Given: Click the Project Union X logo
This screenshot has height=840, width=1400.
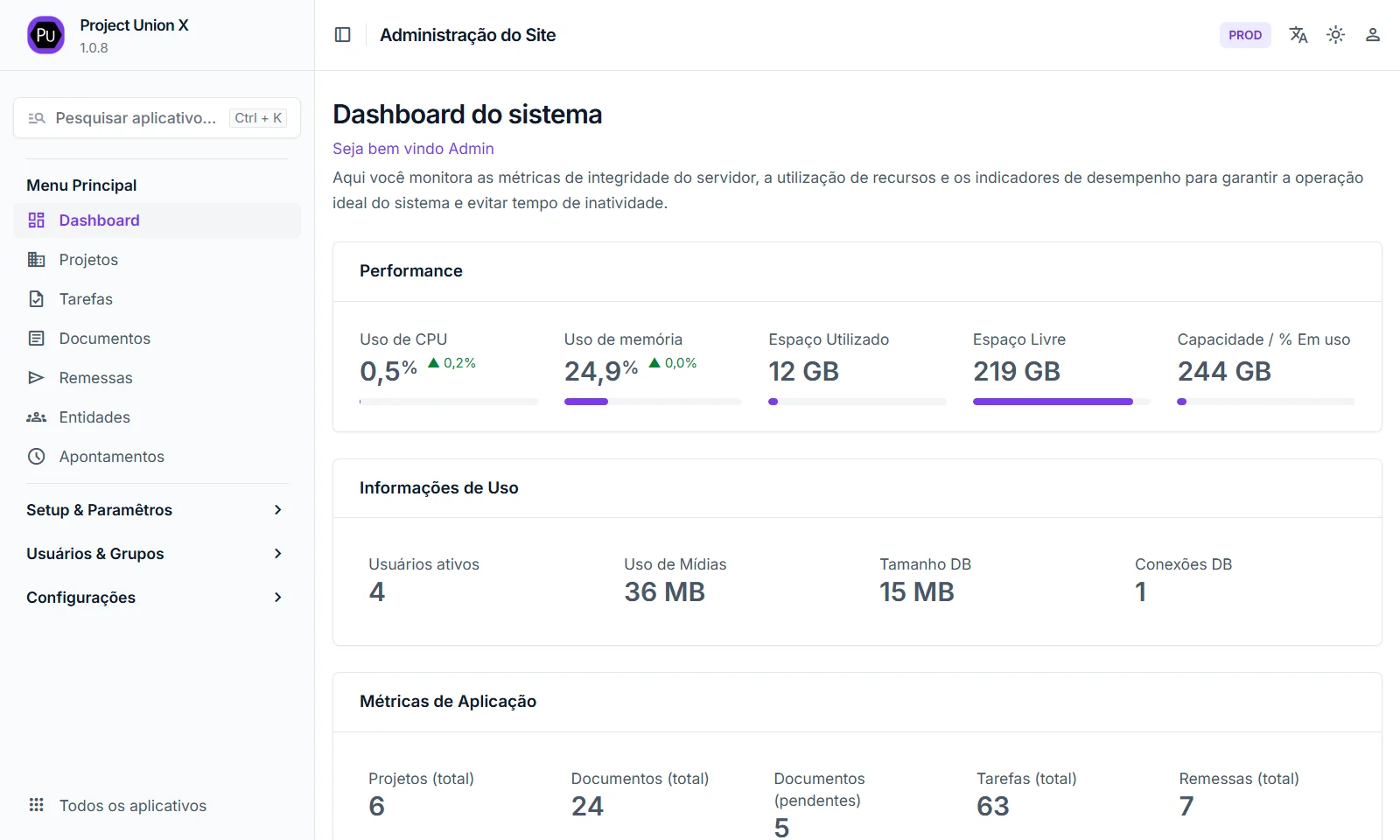Looking at the screenshot, I should [x=45, y=35].
